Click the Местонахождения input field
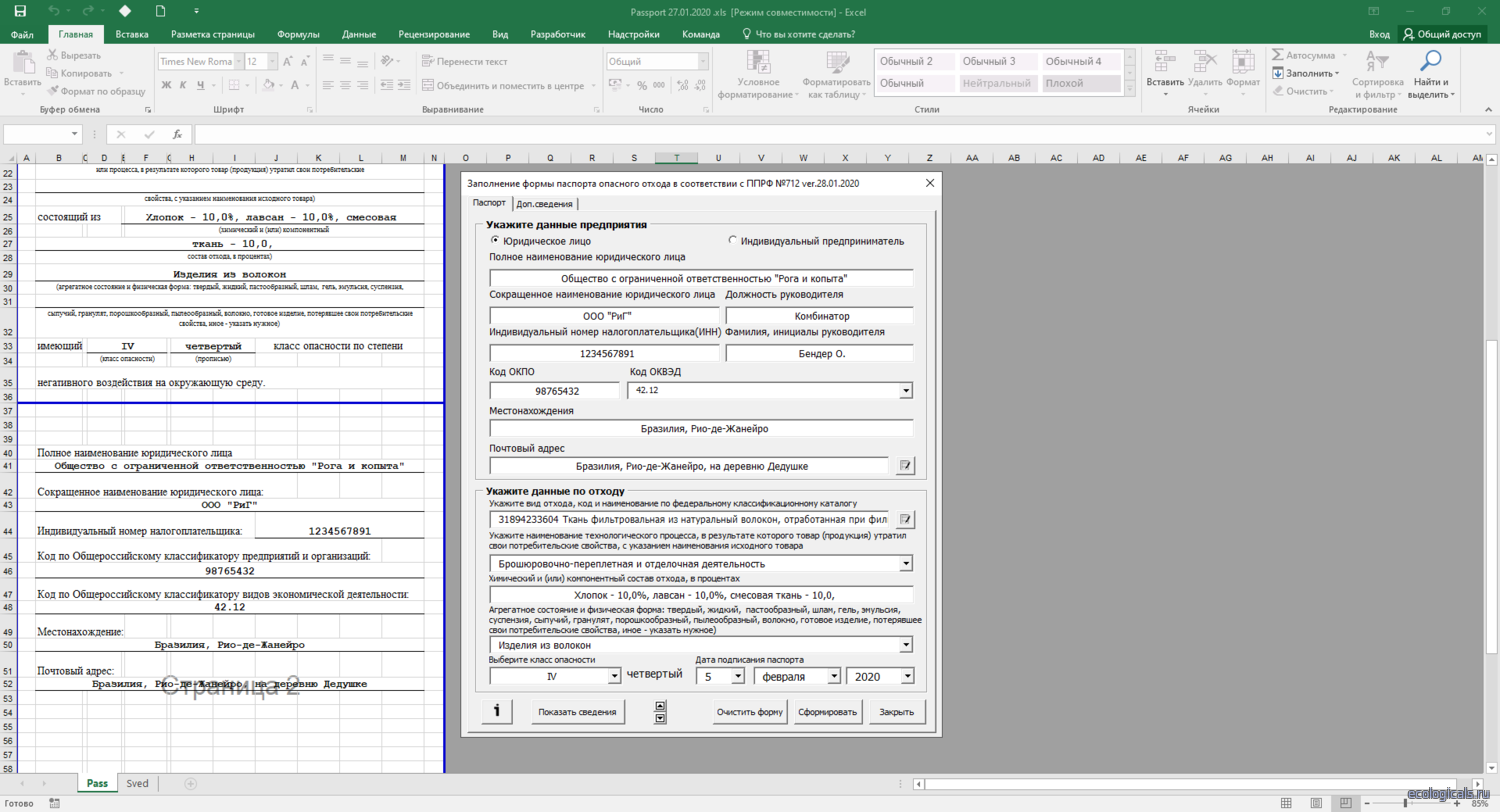Viewport: 1500px width, 812px height. coord(701,429)
